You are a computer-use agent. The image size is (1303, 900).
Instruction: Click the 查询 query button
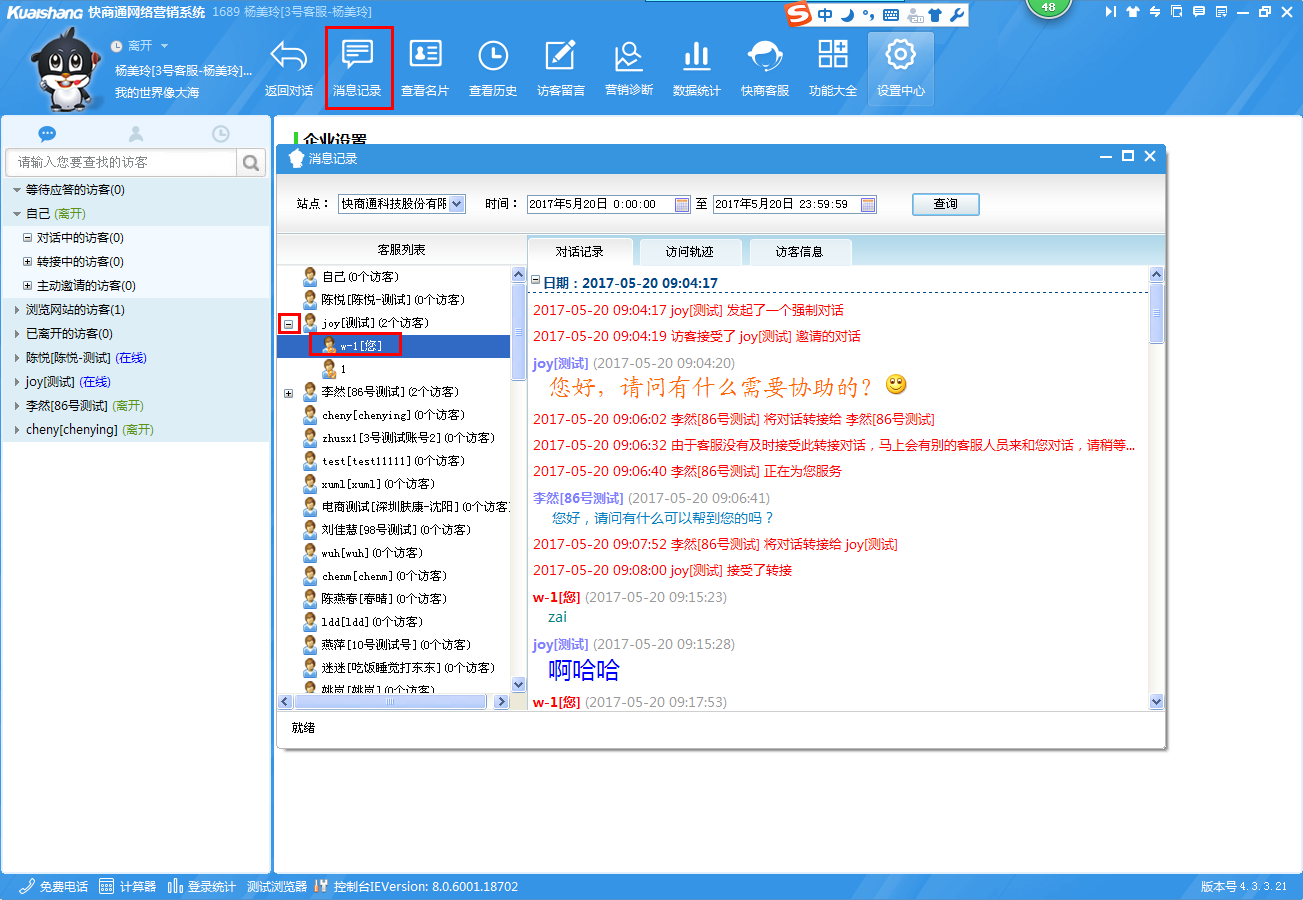coord(945,204)
